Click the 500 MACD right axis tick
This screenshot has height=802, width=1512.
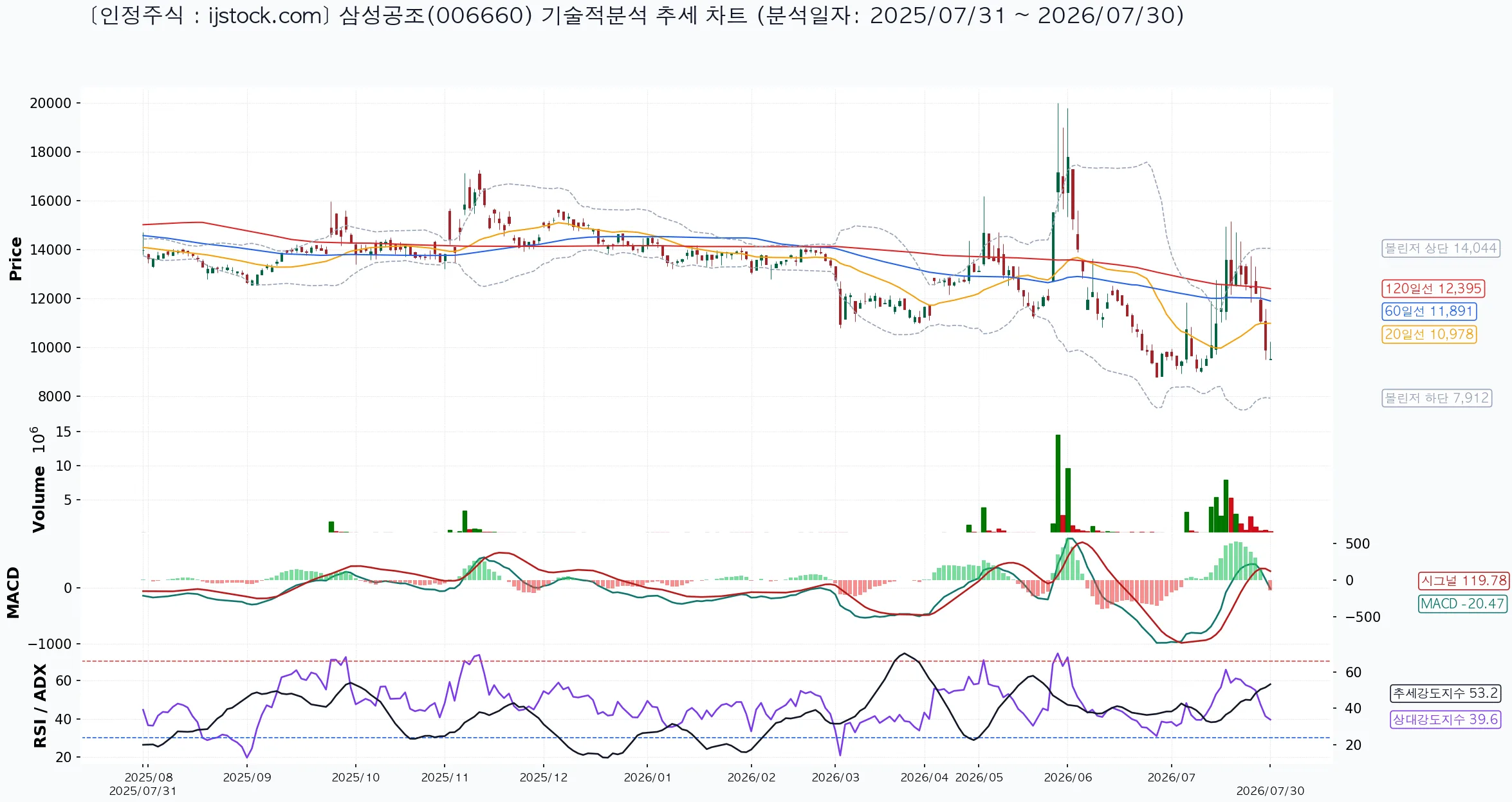[1358, 543]
